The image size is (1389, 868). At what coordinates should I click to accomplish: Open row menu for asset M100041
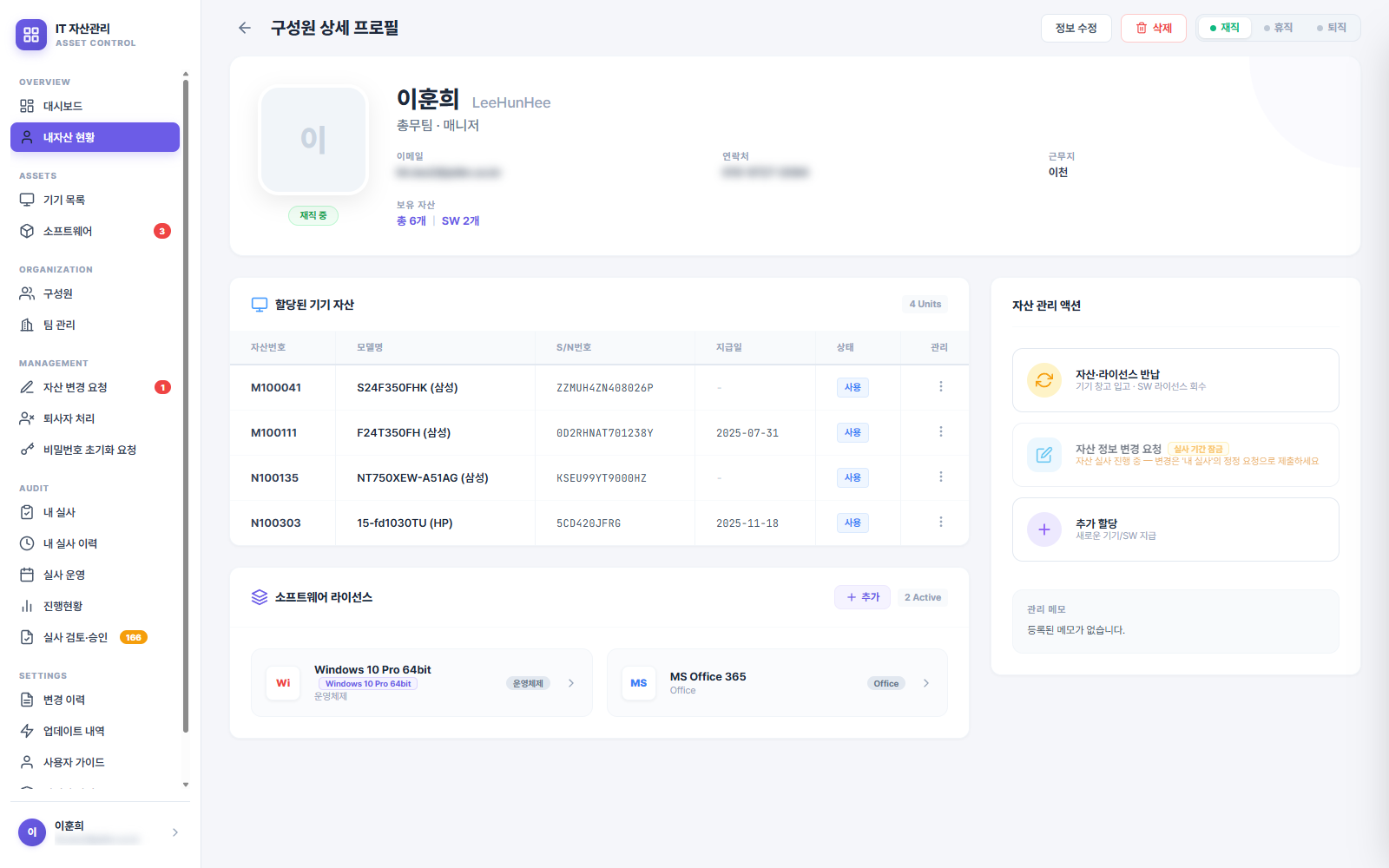coord(940,387)
